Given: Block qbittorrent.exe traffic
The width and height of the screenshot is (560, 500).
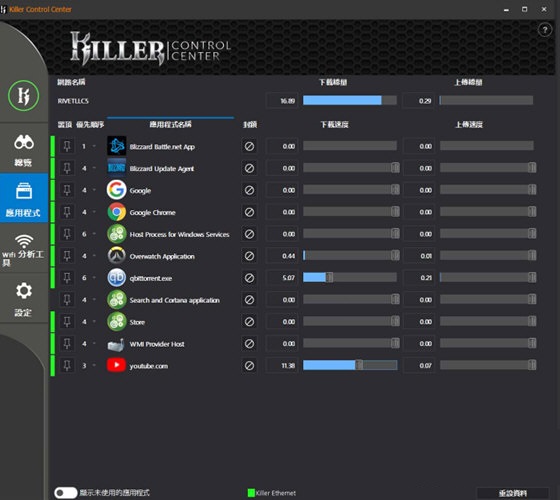Looking at the screenshot, I should (x=249, y=278).
